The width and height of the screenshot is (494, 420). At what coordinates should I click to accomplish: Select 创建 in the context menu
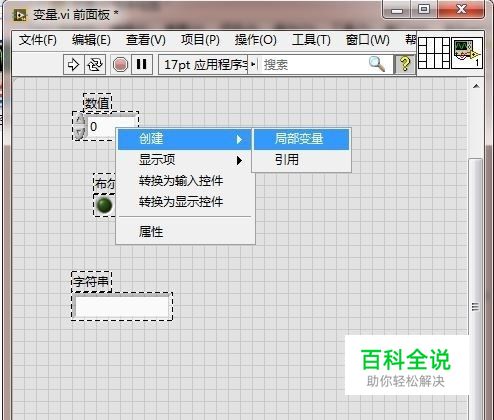184,139
